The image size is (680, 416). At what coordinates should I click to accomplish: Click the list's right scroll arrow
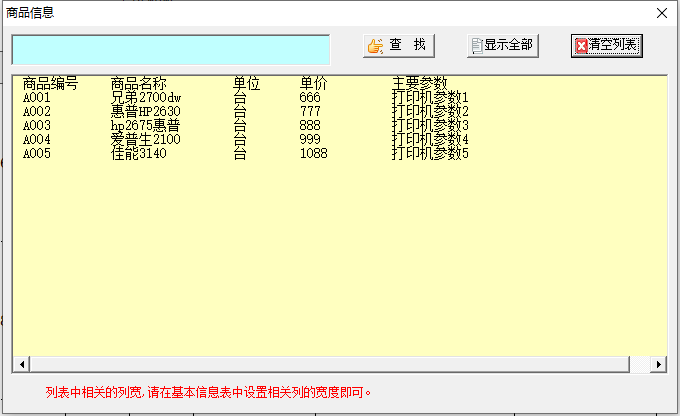click(x=658, y=364)
